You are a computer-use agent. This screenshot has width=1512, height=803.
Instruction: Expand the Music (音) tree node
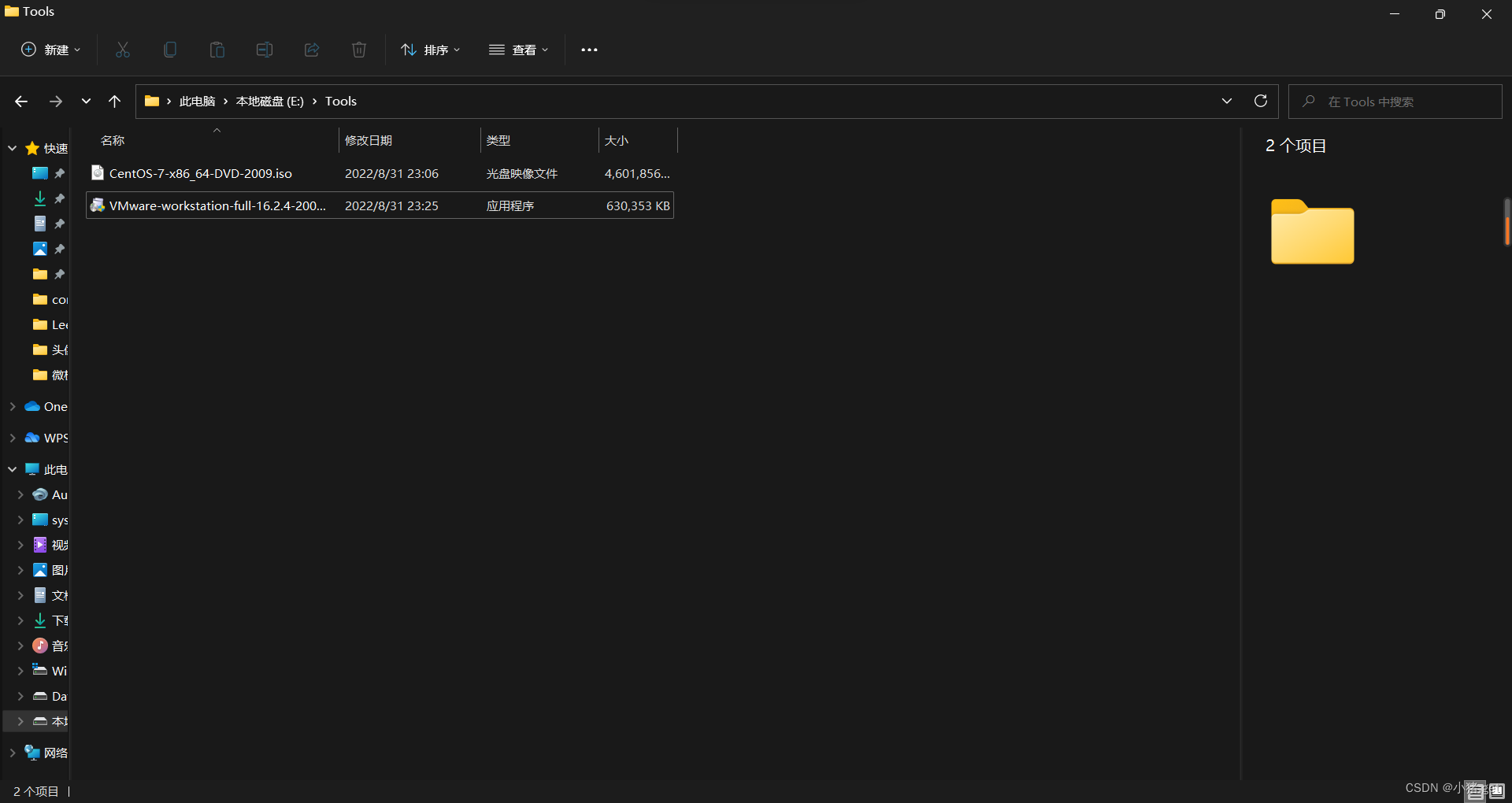coord(20,646)
